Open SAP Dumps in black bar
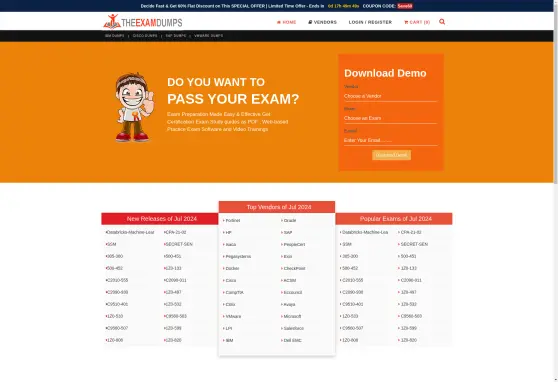The width and height of the screenshot is (558, 382). [x=176, y=36]
